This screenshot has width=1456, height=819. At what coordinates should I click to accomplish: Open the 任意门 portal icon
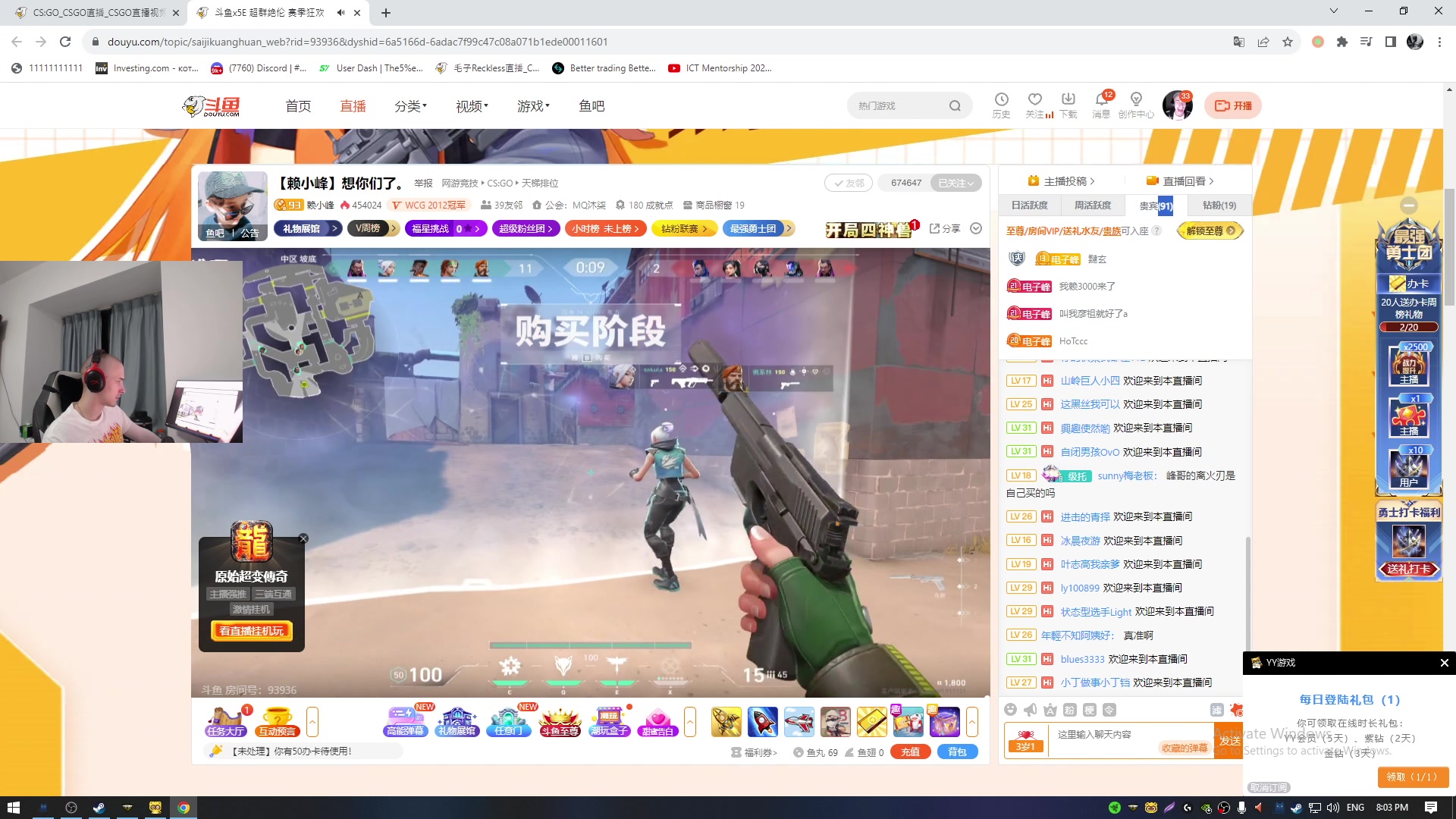click(x=508, y=722)
